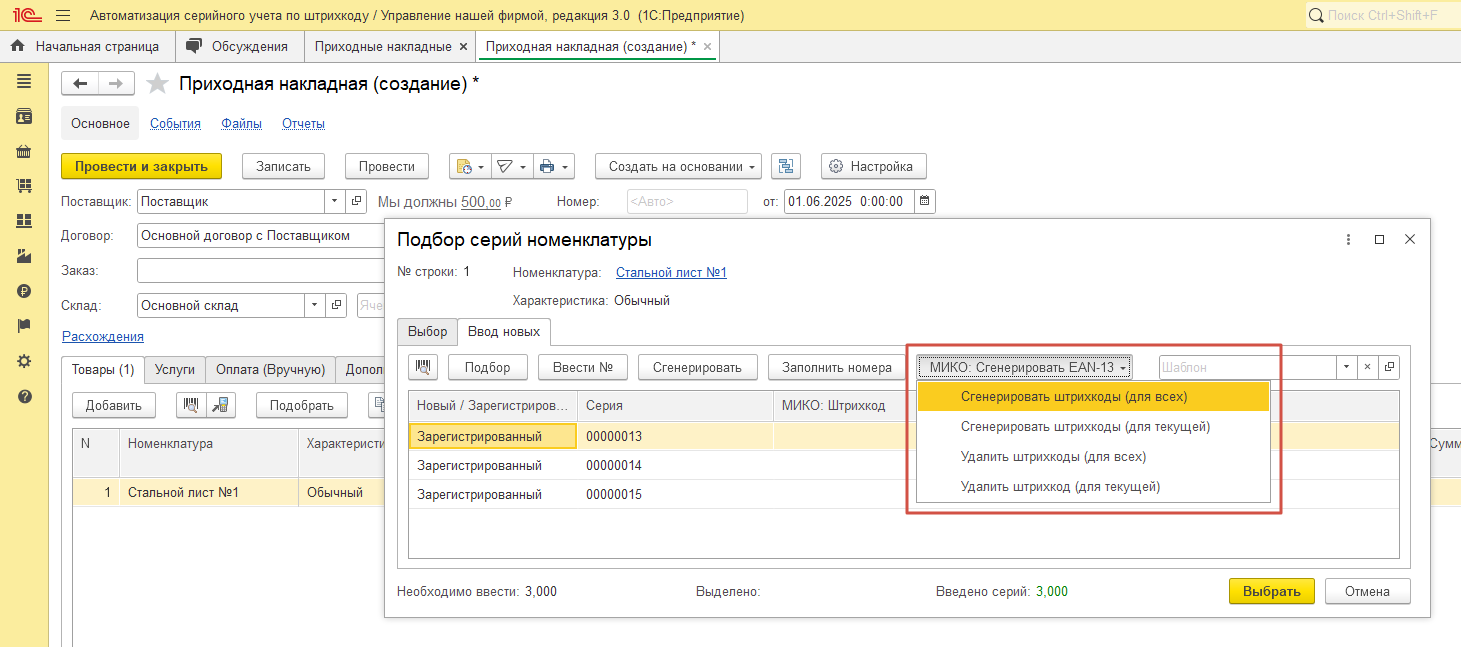Open the calendar picker for document date
Image resolution: width=1461 pixels, height=647 pixels.
coord(925,201)
